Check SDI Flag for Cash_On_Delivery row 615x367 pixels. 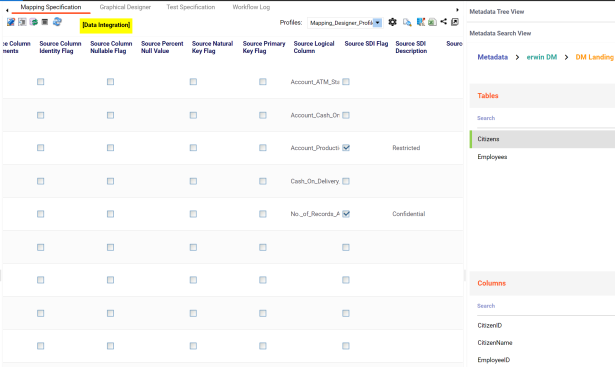(x=346, y=181)
